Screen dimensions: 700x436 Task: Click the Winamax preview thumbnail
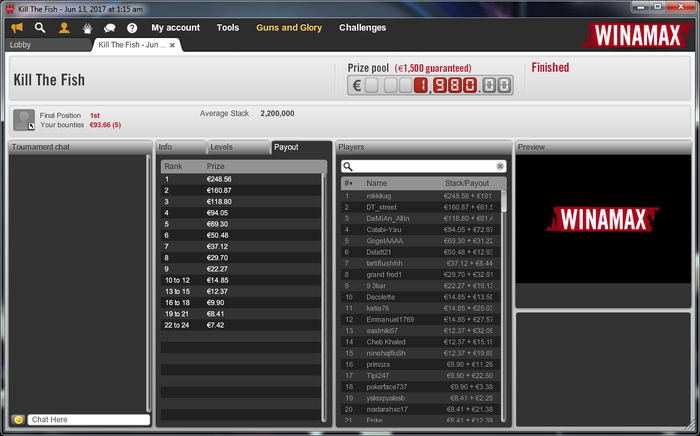(x=603, y=219)
